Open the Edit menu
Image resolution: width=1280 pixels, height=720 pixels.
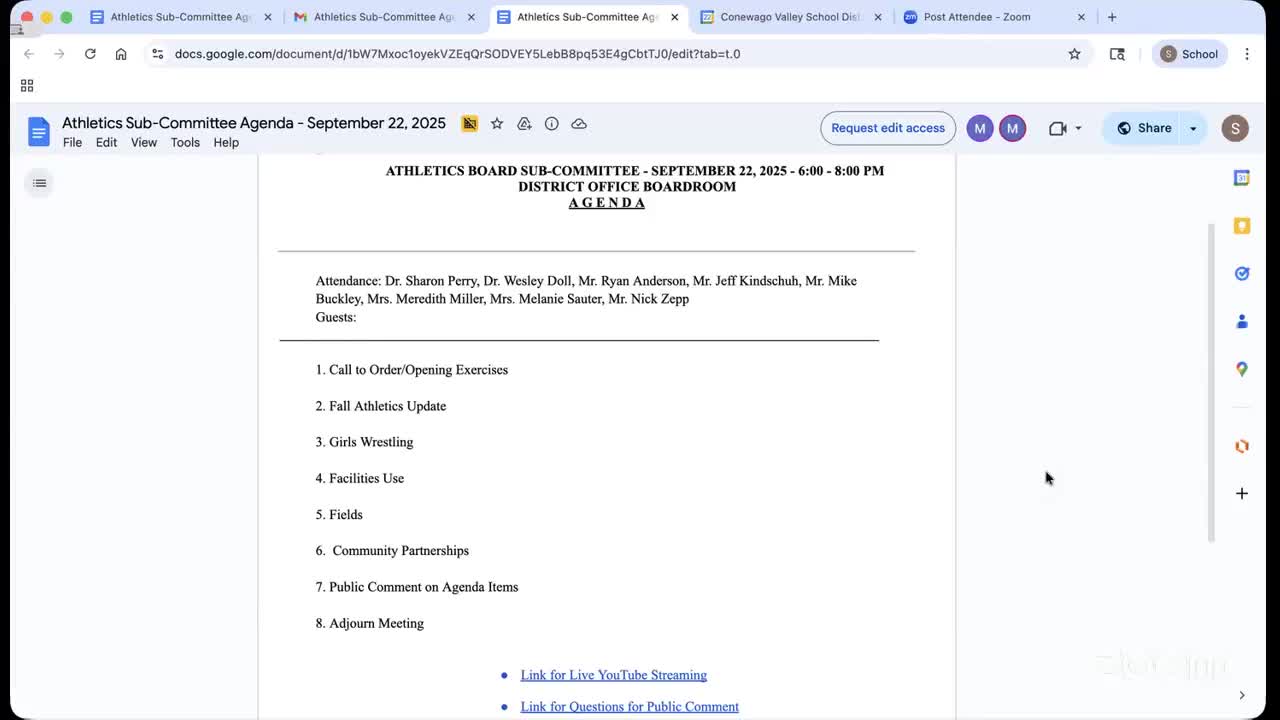pos(106,143)
